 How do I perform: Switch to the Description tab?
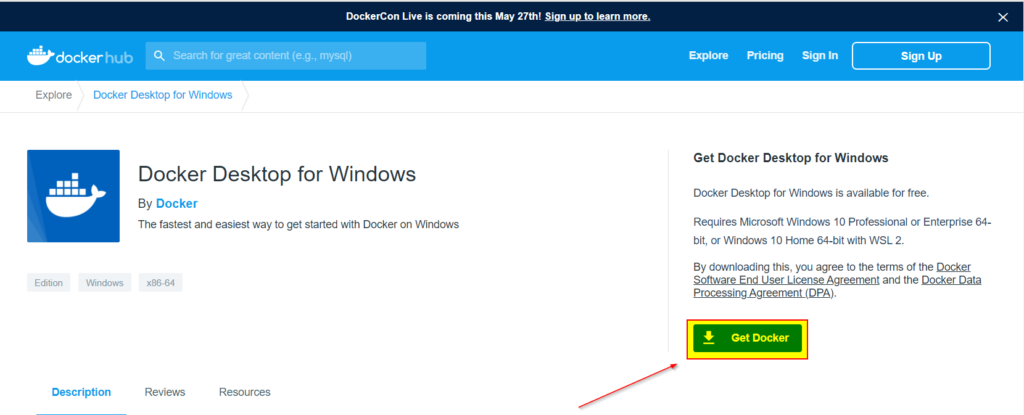(82, 392)
